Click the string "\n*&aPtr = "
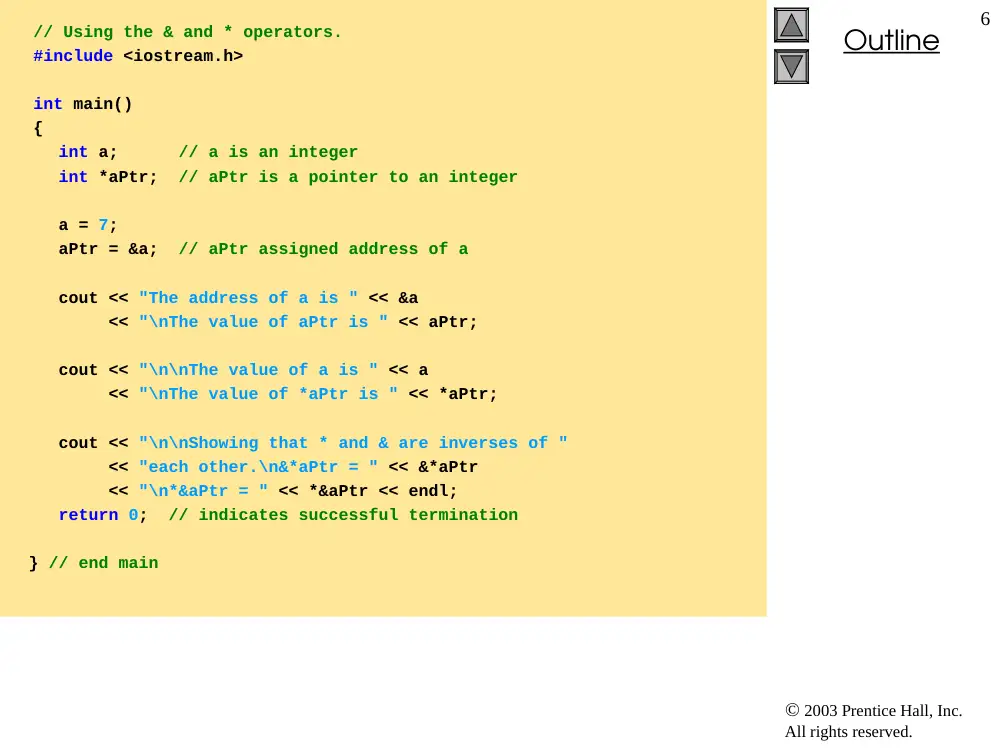The image size is (1000, 750). [x=203, y=491]
